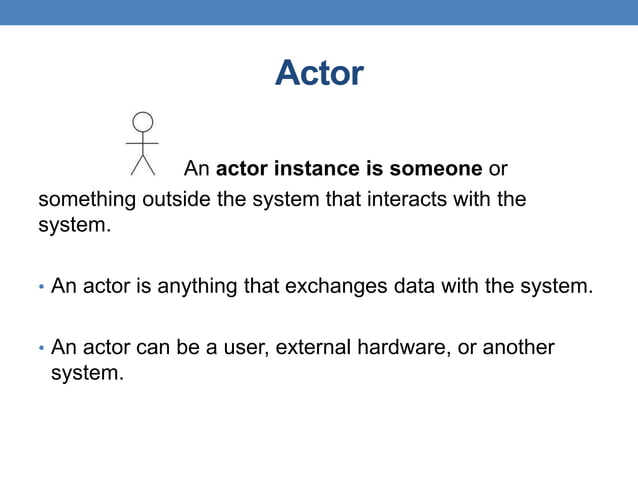Screen dimensions: 638x478
Task: Click the word 'another' in second bullet
Action: click(518, 347)
